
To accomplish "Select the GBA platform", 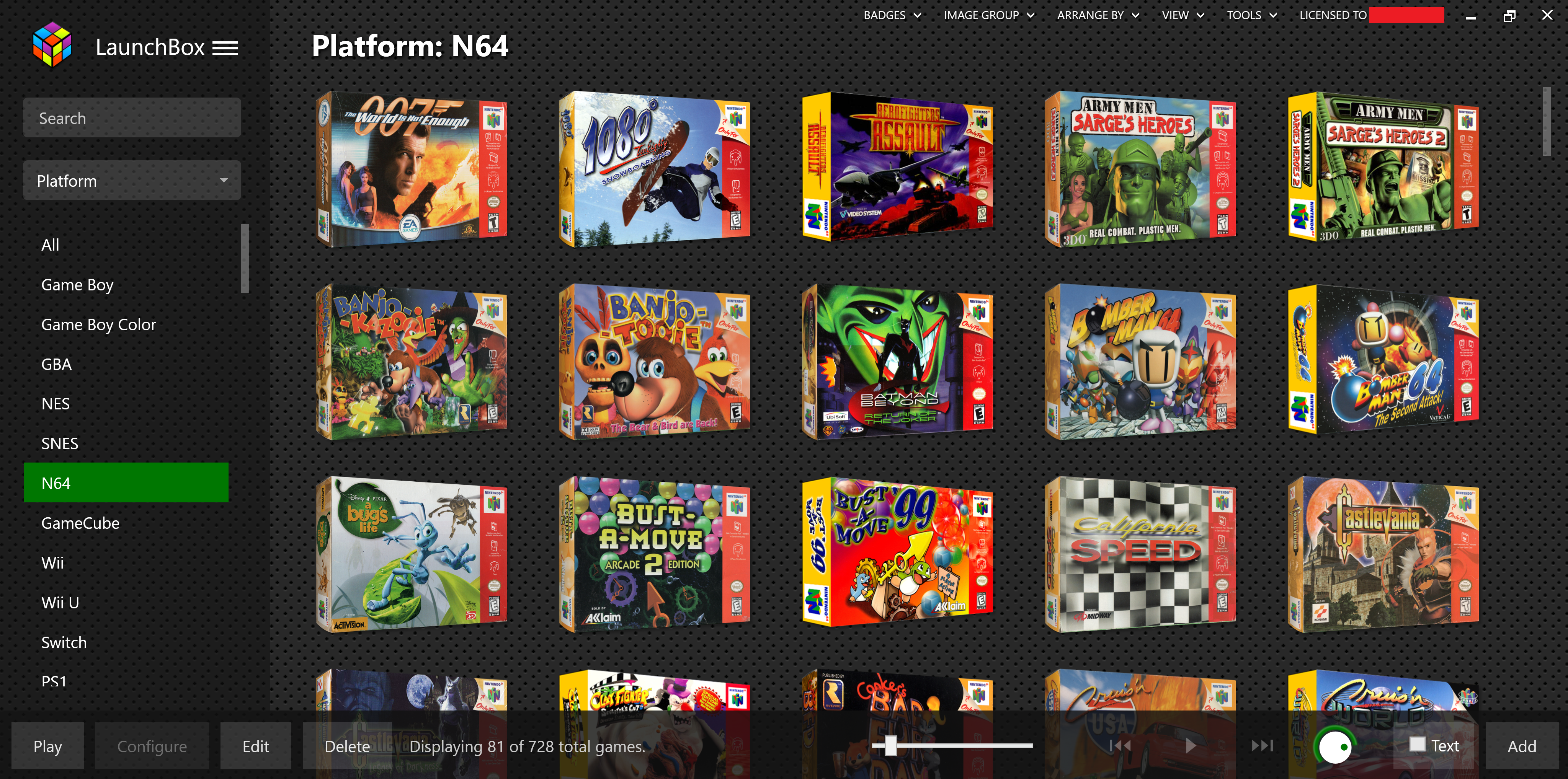I will tap(126, 364).
